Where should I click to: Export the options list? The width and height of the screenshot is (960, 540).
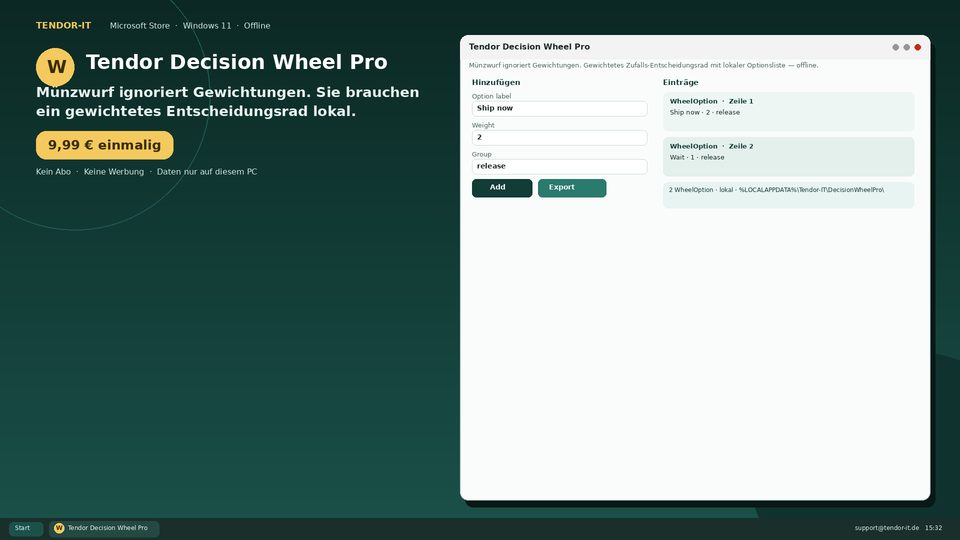tap(572, 188)
